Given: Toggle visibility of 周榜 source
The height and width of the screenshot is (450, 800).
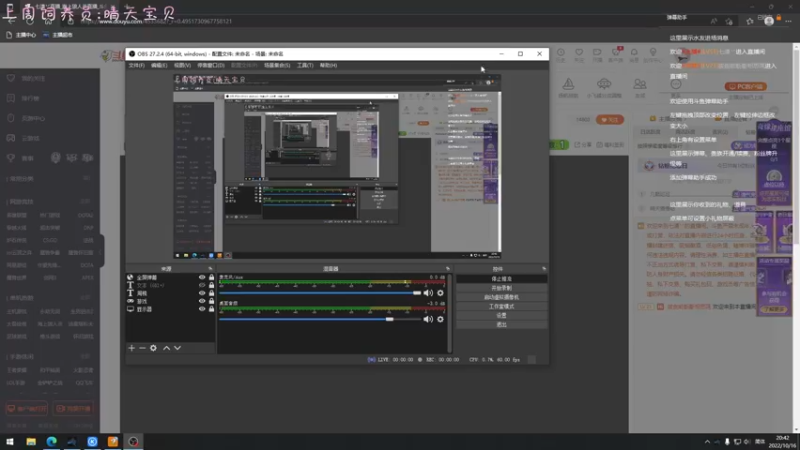Looking at the screenshot, I should 202,293.
